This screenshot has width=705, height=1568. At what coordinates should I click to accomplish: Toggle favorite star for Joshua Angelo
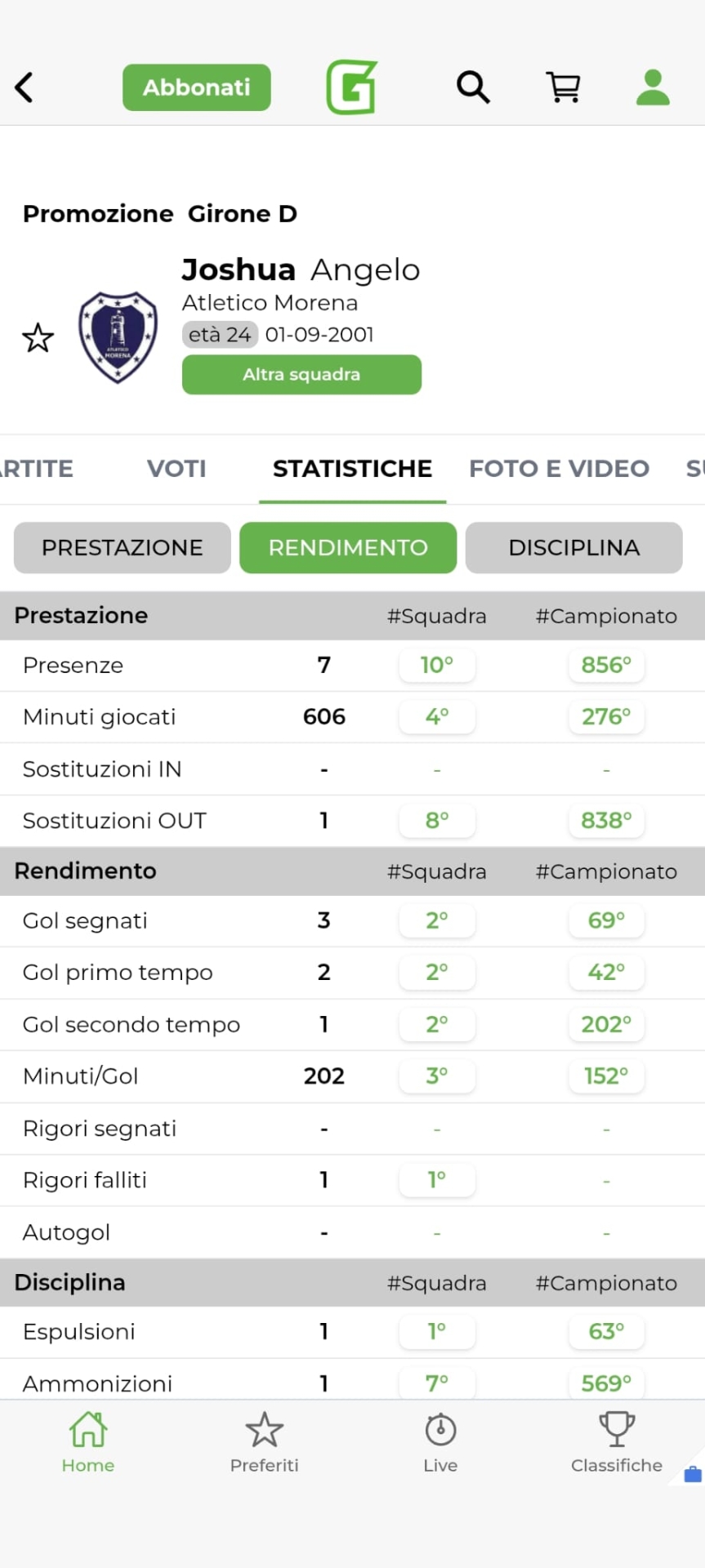click(x=38, y=338)
